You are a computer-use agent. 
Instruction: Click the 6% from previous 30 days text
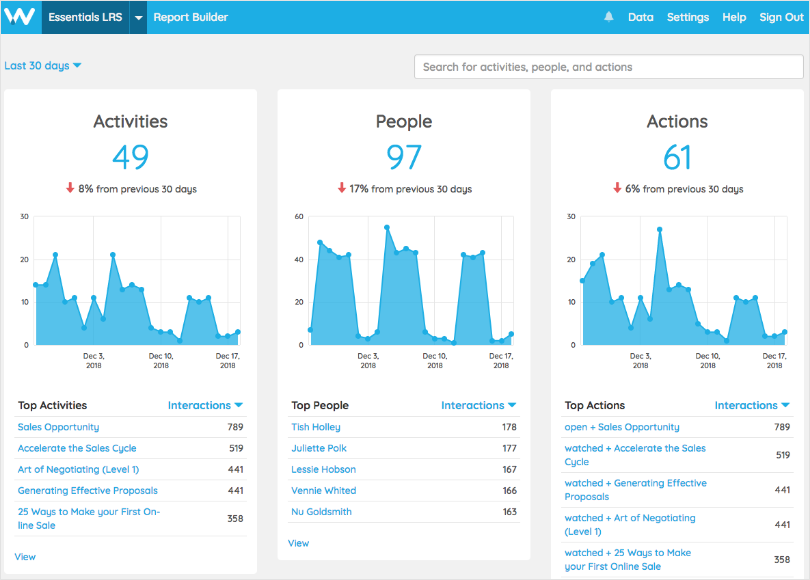pyautogui.click(x=684, y=189)
